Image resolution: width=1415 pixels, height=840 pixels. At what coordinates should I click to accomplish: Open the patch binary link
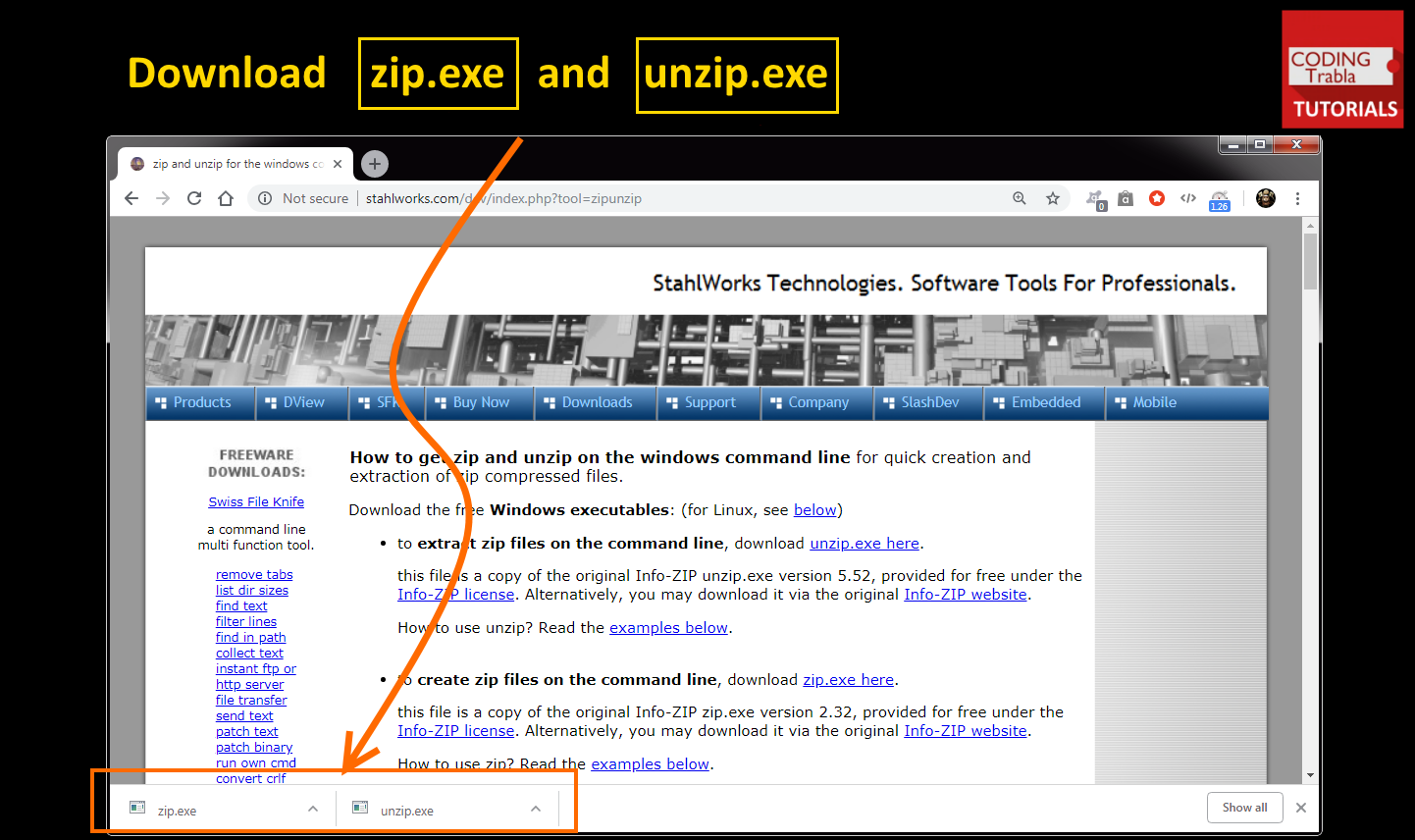pyautogui.click(x=254, y=747)
